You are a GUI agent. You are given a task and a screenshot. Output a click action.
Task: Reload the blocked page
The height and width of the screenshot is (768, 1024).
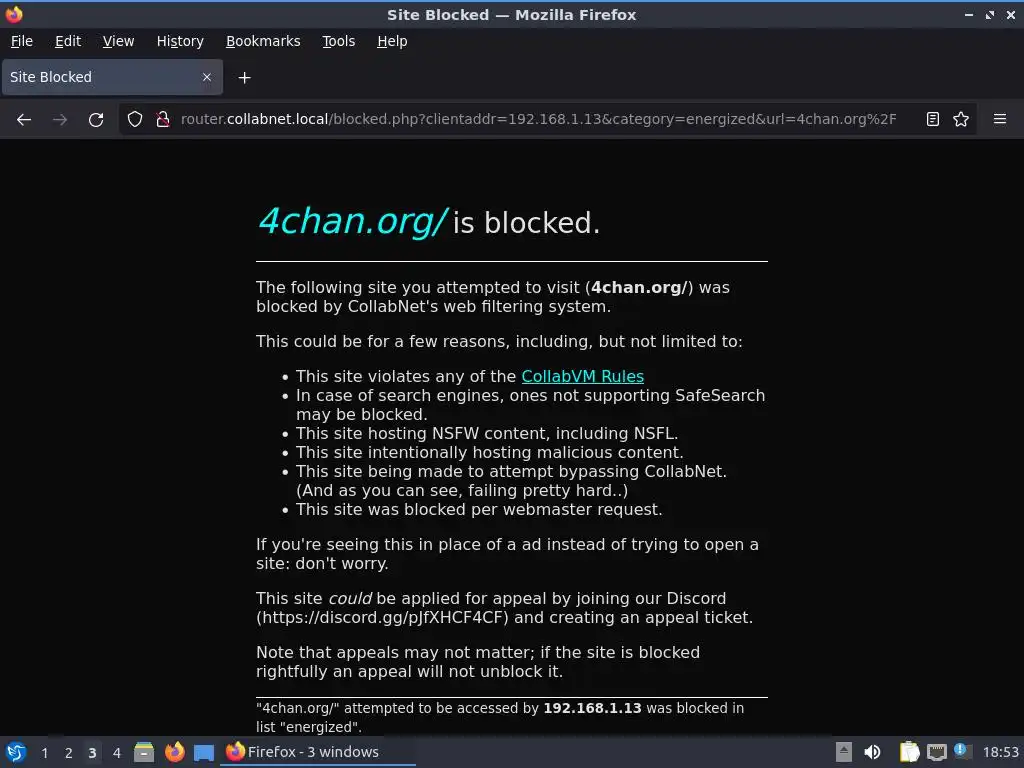96,120
